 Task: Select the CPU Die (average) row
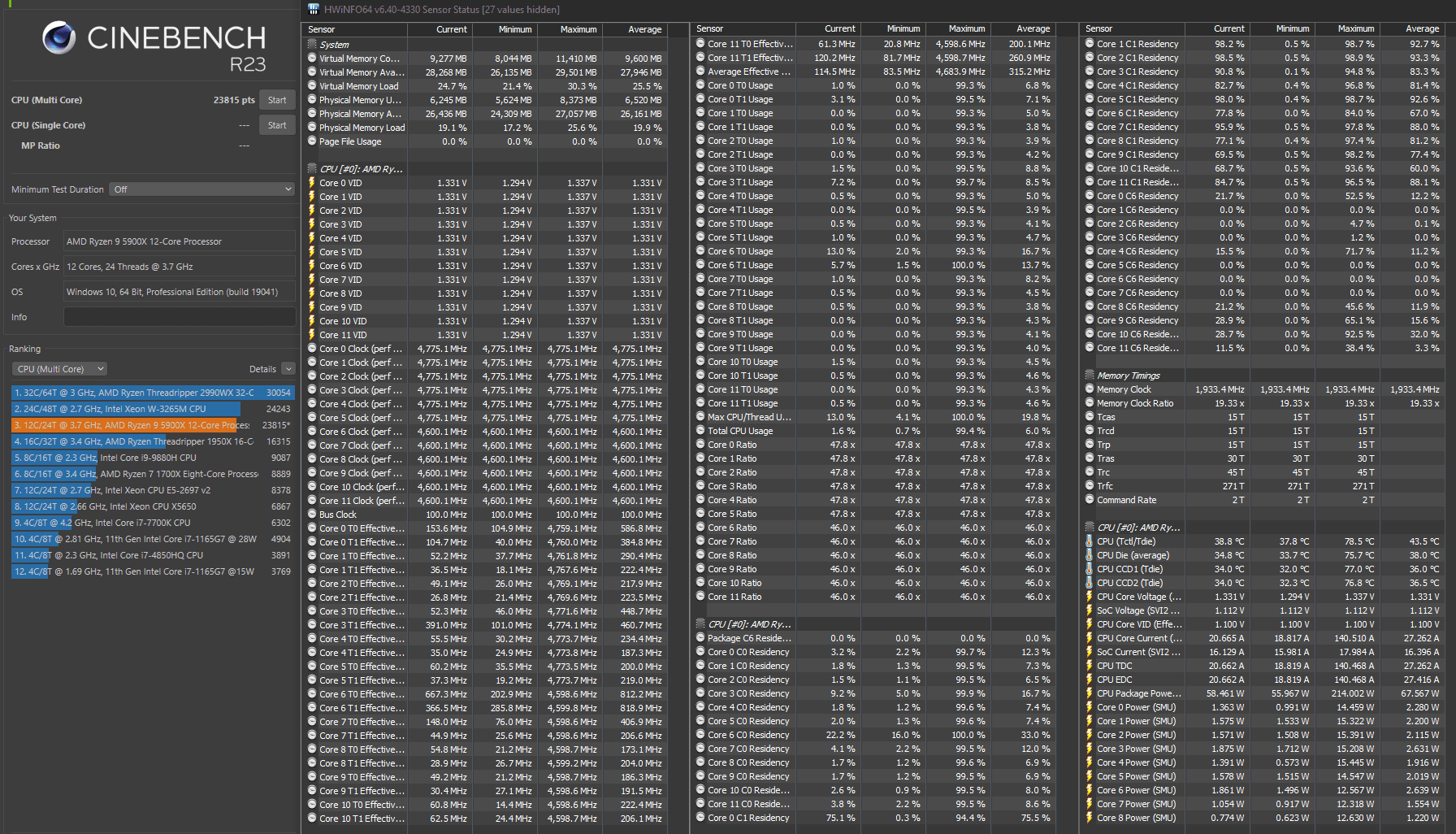[x=1263, y=555]
